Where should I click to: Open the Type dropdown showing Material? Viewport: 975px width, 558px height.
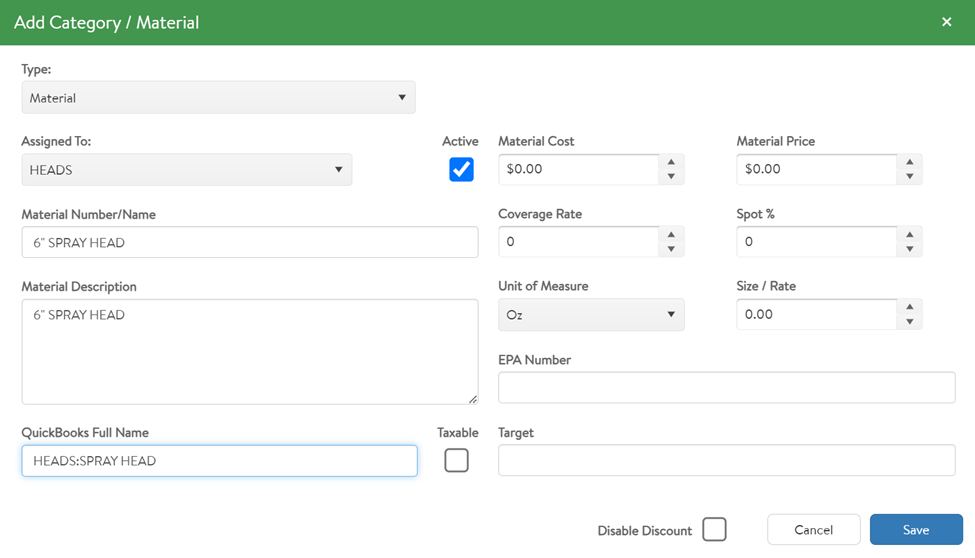tap(218, 98)
